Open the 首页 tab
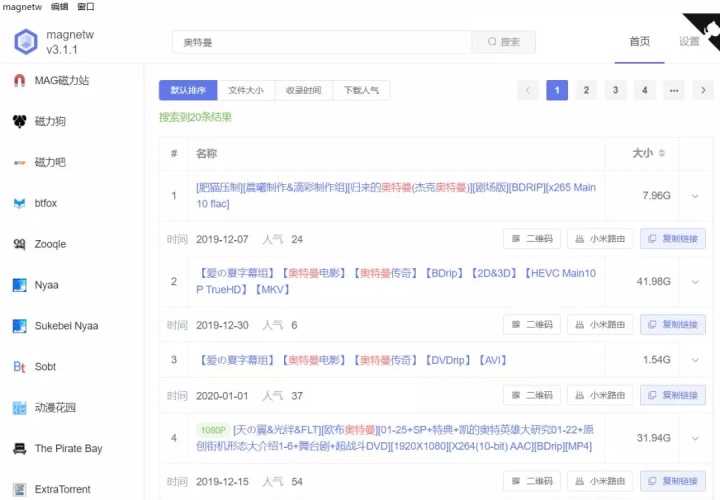Viewport: 720px width, 500px height. (x=640, y=42)
